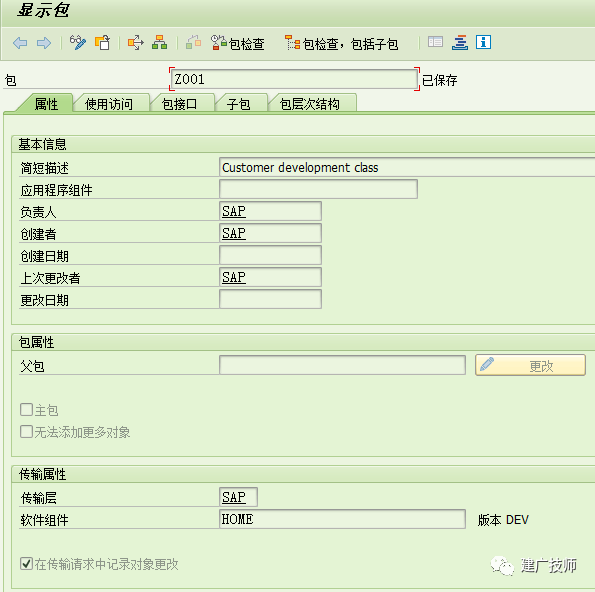595x592 pixels.
Task: Click the forward arrow icon
Action: pyautogui.click(x=44, y=43)
